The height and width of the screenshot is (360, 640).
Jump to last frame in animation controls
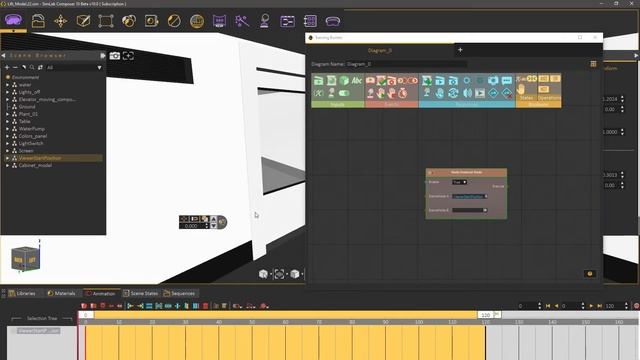coord(599,306)
